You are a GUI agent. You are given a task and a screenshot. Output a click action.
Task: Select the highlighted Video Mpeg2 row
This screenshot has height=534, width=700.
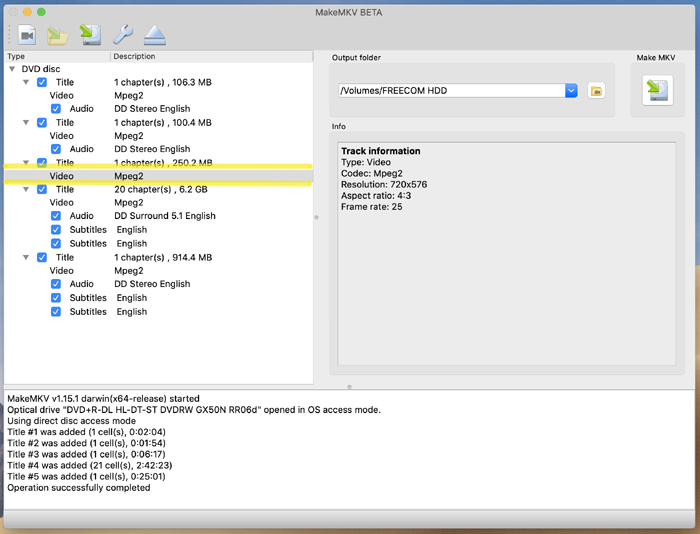(x=158, y=176)
